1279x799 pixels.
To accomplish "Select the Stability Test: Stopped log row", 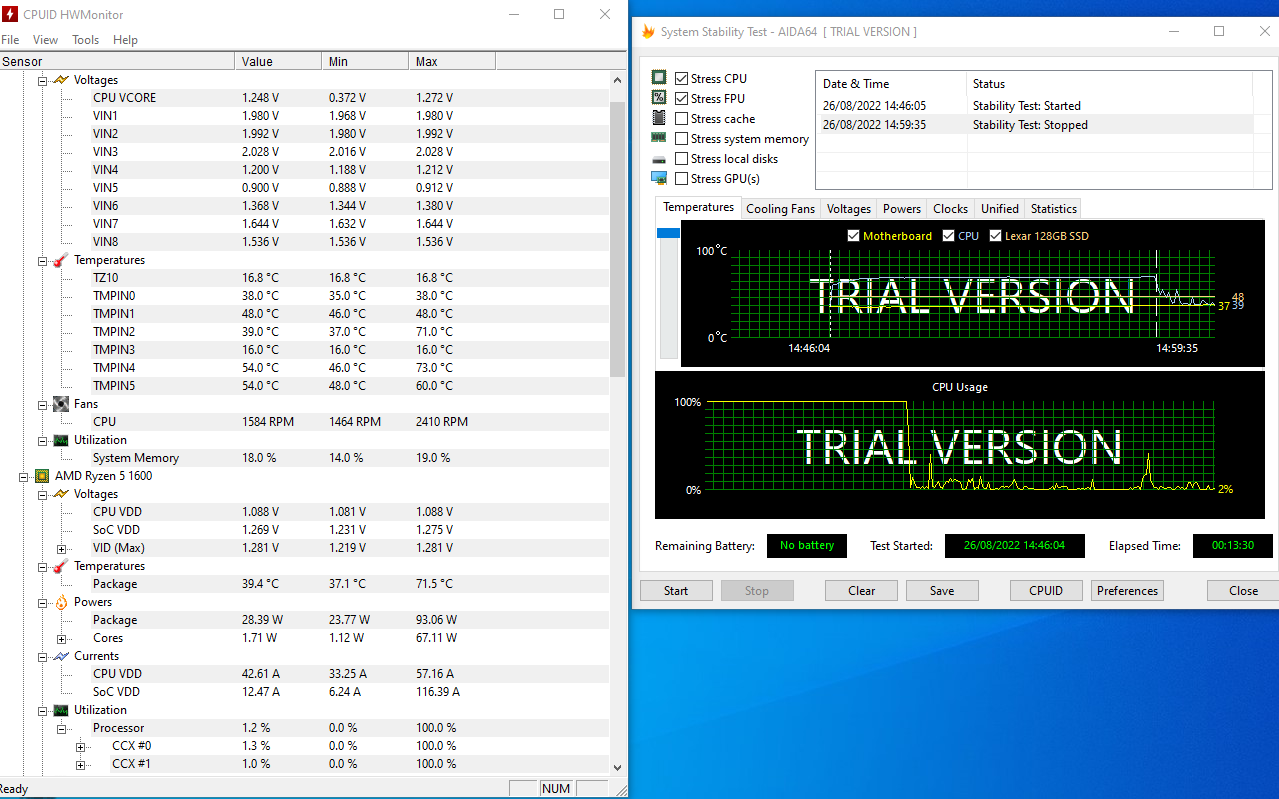I will click(1033, 125).
